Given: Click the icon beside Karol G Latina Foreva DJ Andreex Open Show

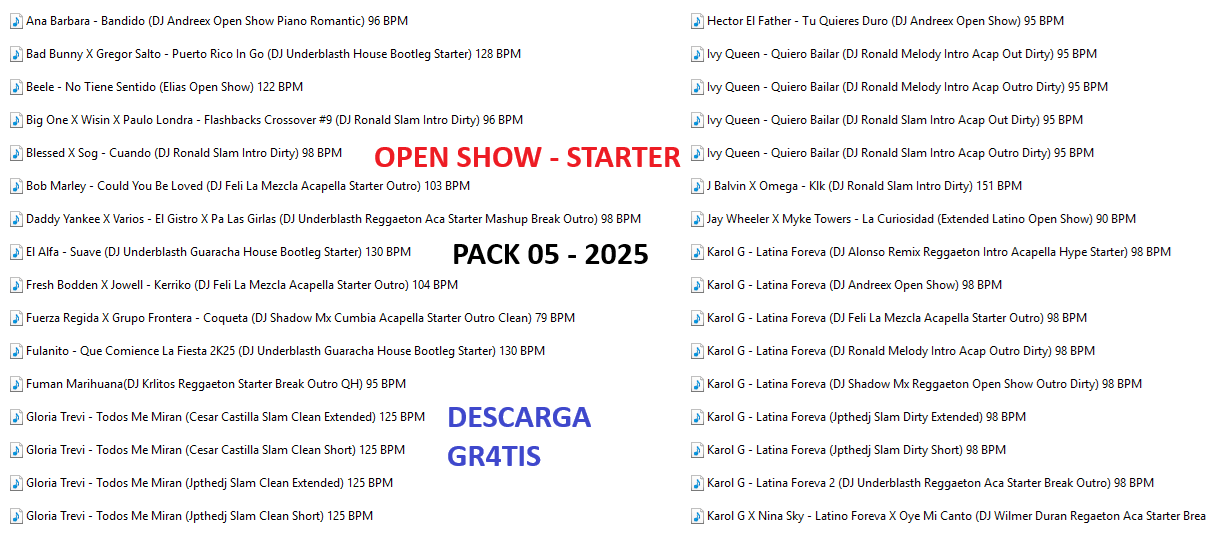Looking at the screenshot, I should tap(697, 285).
